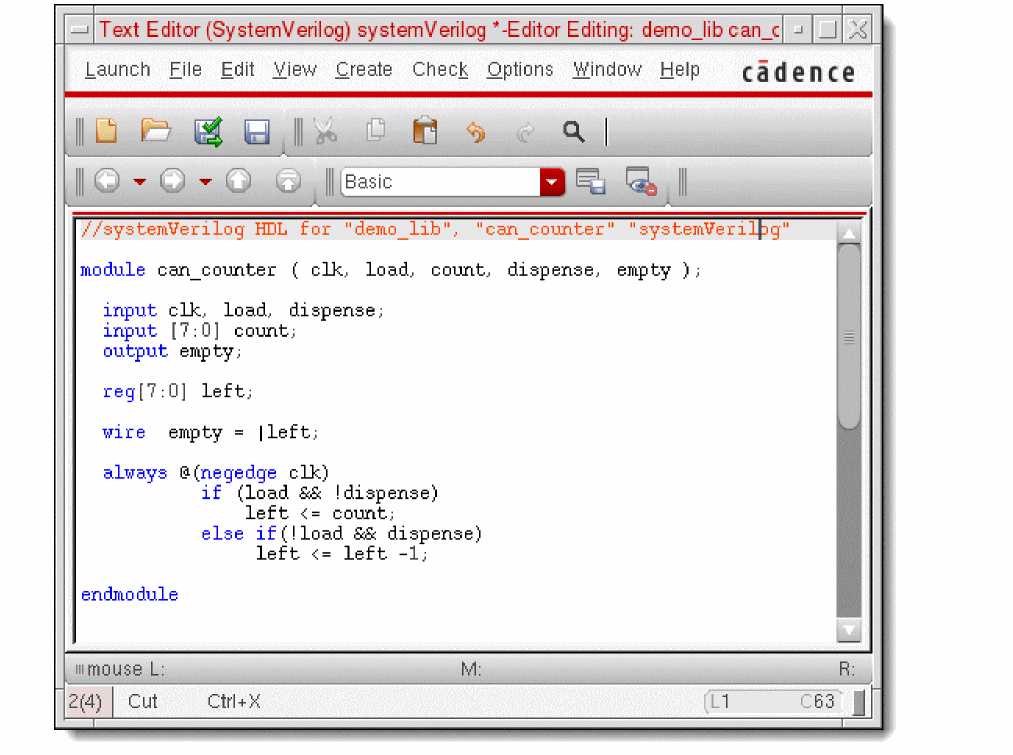Click '[7:0]' in the input count line
This screenshot has width=1013, height=755.
pyautogui.click(x=195, y=331)
